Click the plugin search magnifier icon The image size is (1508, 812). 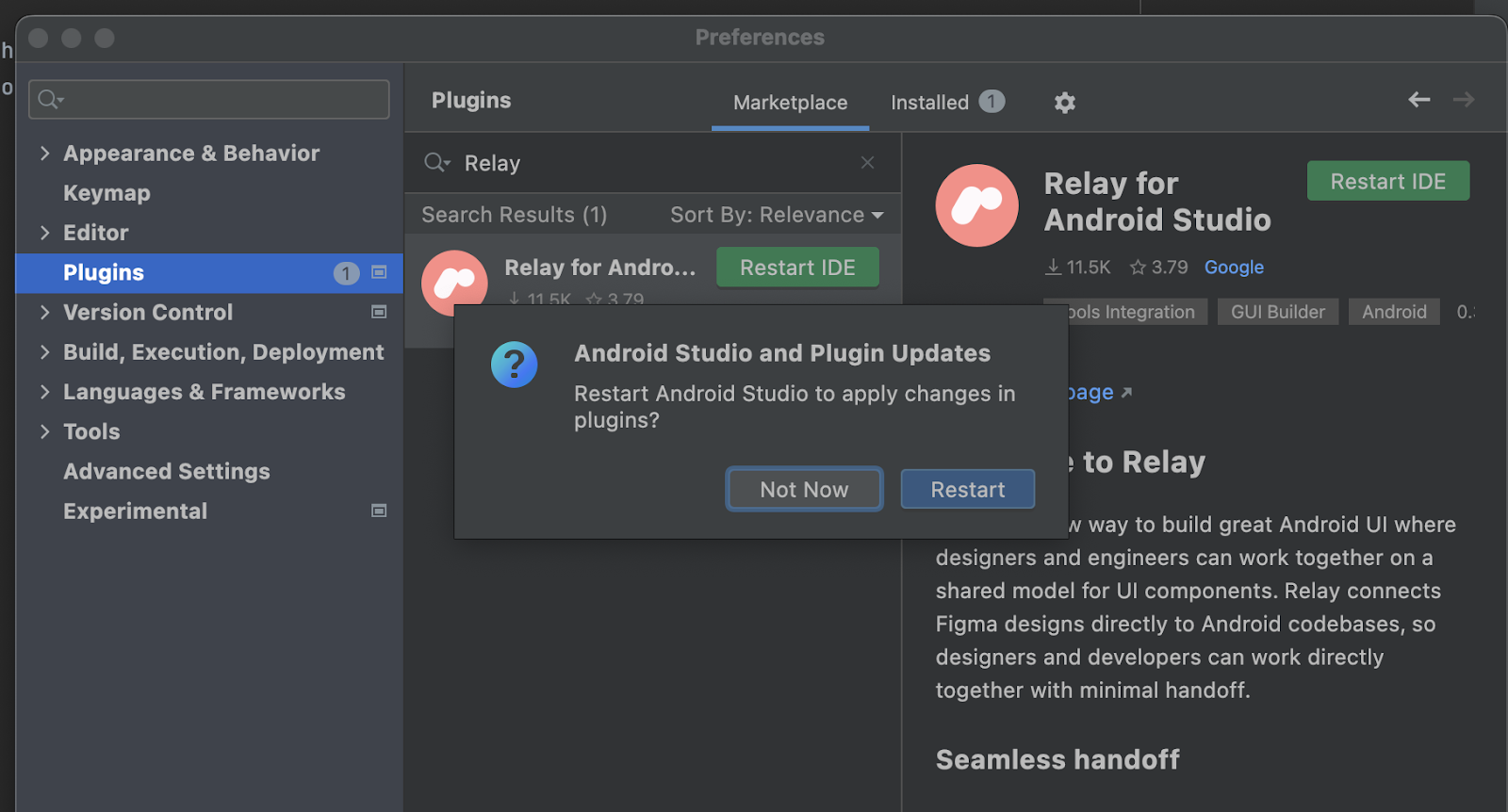pos(436,163)
